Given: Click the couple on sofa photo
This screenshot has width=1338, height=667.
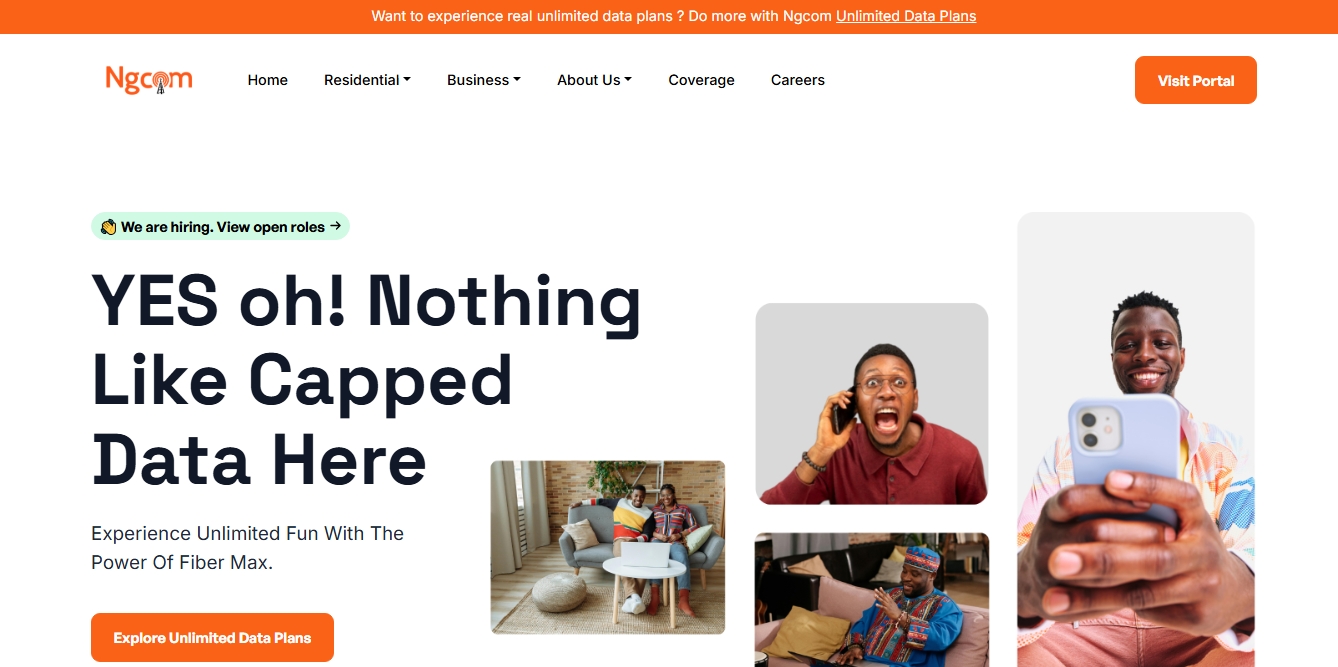Looking at the screenshot, I should (608, 547).
